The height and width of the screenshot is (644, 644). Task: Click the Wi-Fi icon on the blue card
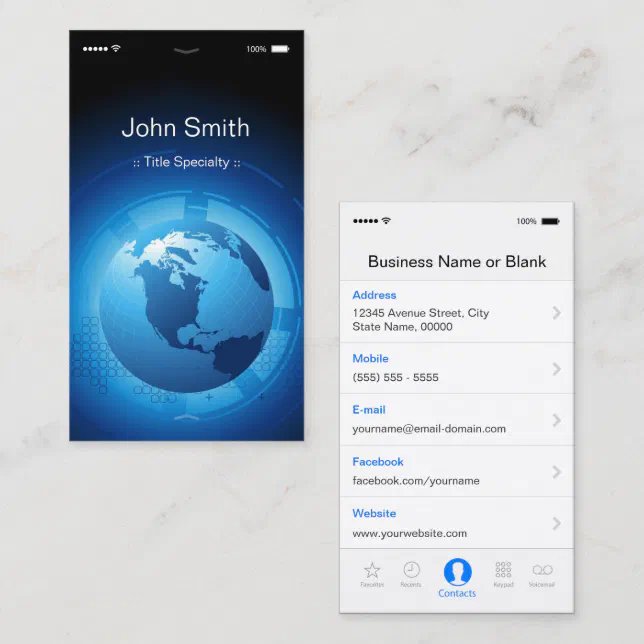coord(116,48)
